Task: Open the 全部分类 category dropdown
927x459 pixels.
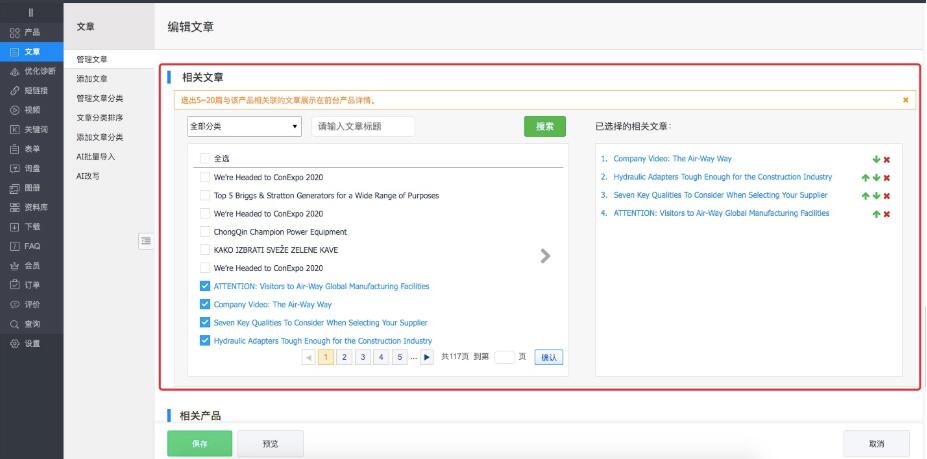Action: tap(244, 127)
